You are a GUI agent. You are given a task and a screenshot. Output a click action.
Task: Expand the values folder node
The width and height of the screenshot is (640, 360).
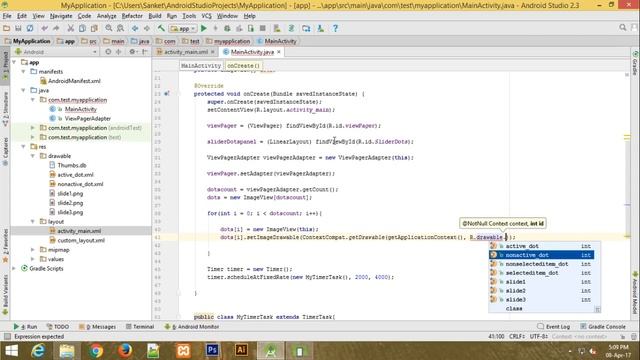coord(33,259)
